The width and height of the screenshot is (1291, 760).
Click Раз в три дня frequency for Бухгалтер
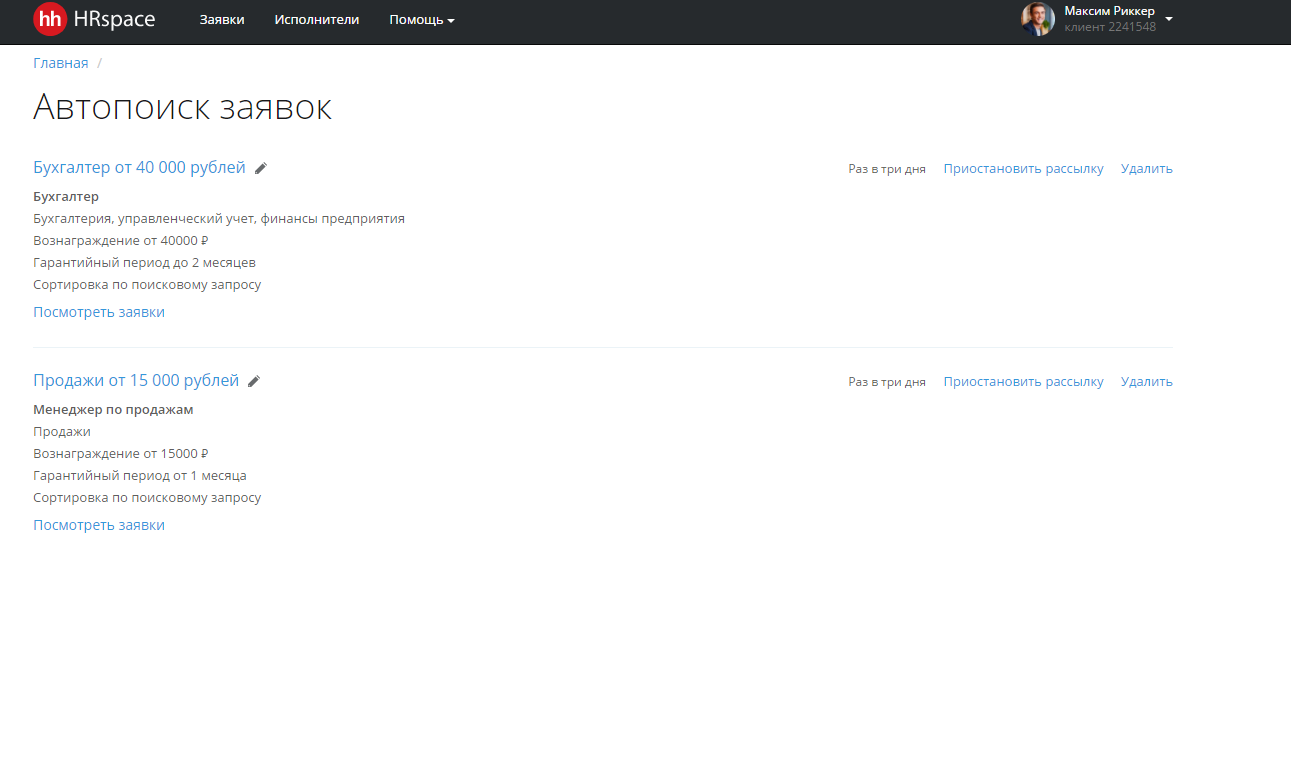coord(887,169)
